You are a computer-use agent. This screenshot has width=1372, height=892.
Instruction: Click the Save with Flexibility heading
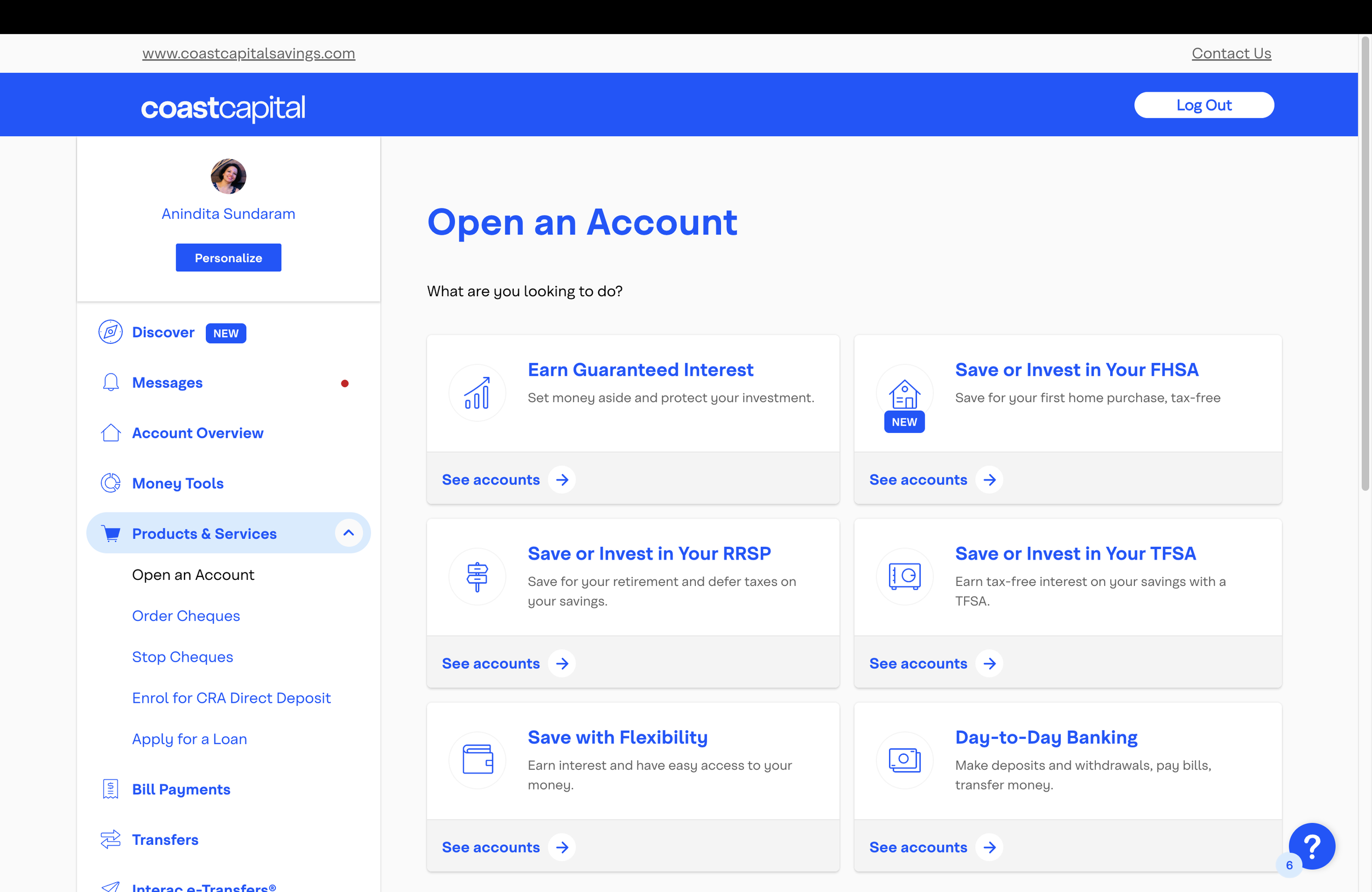coord(617,737)
